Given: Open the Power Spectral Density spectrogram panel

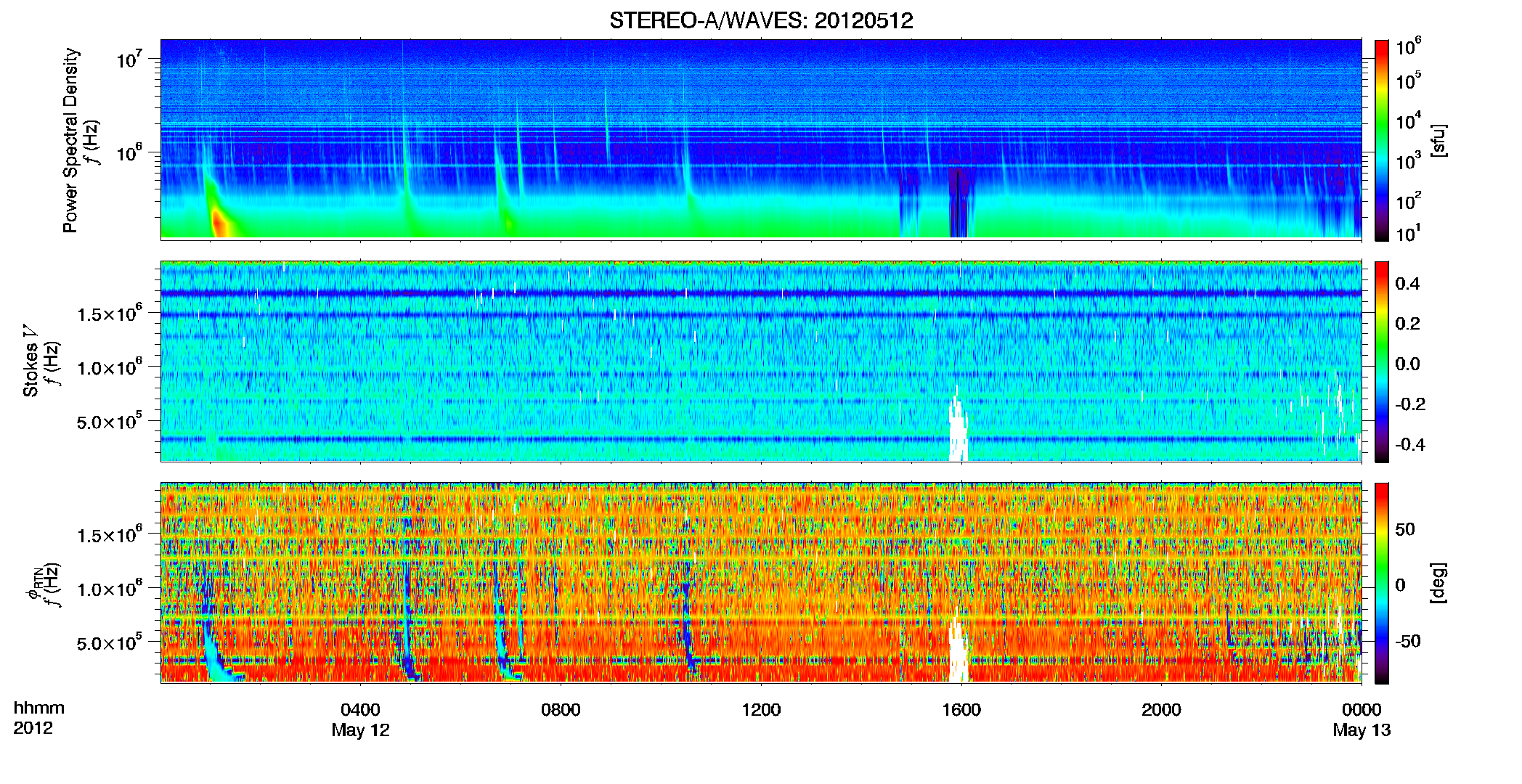Looking at the screenshot, I should [761, 139].
